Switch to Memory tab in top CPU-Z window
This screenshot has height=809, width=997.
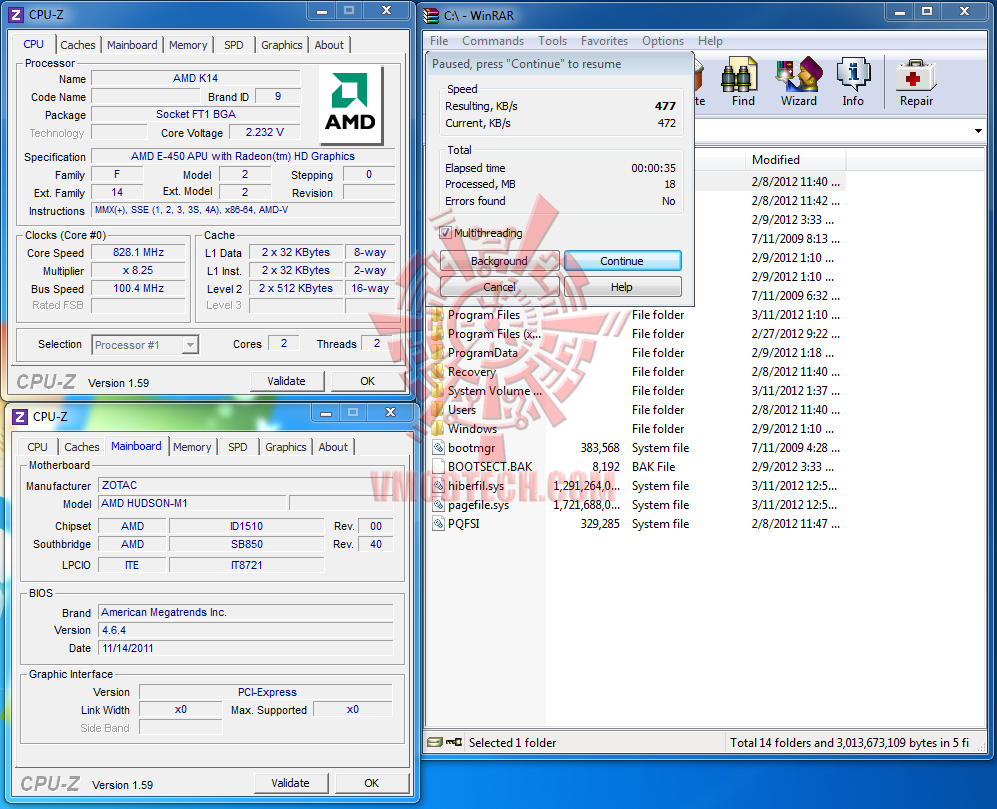tap(188, 45)
